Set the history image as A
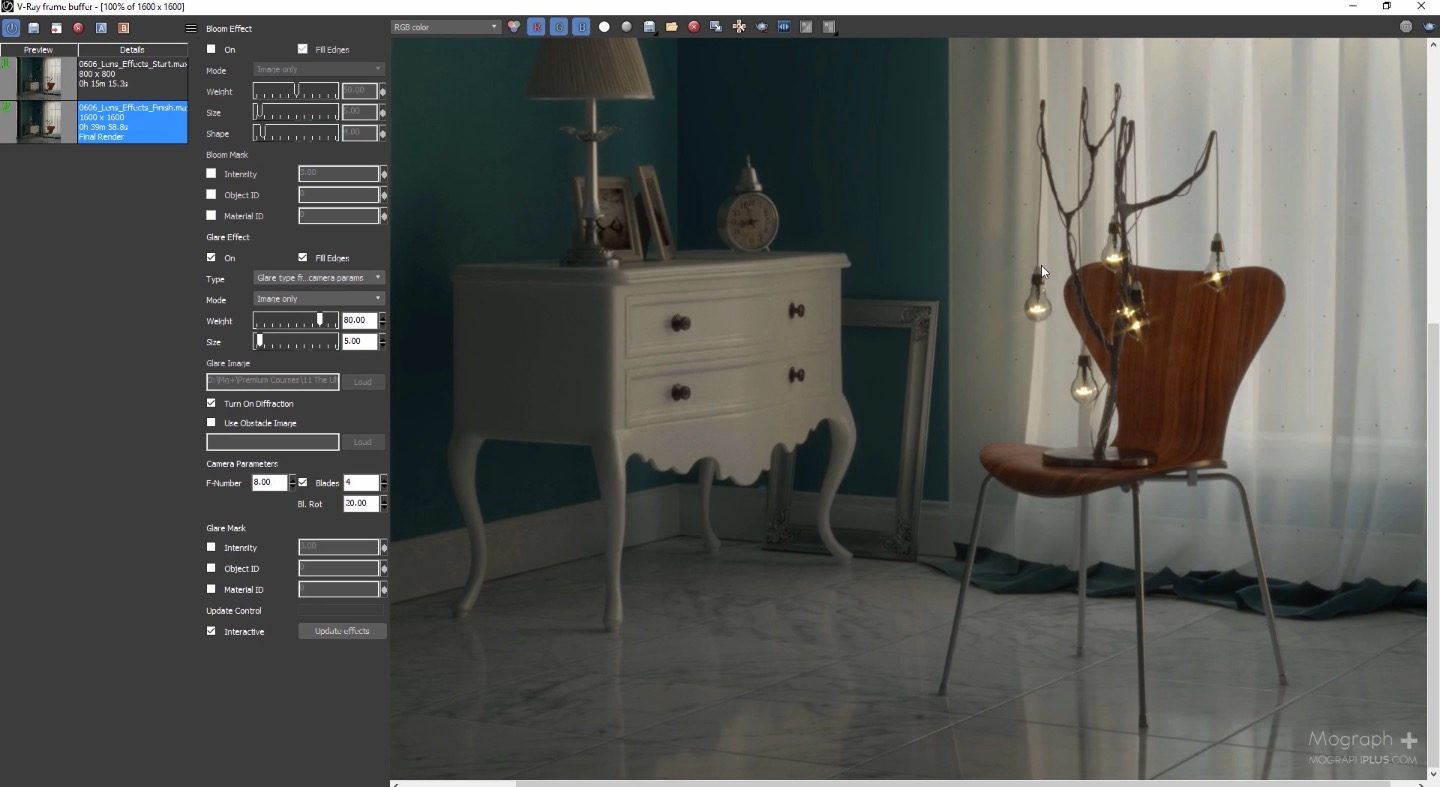This screenshot has width=1440, height=787. tap(101, 28)
